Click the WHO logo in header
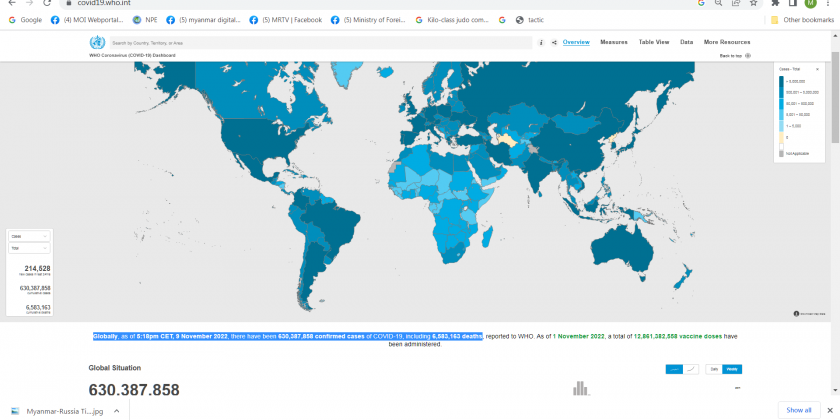 [97, 43]
